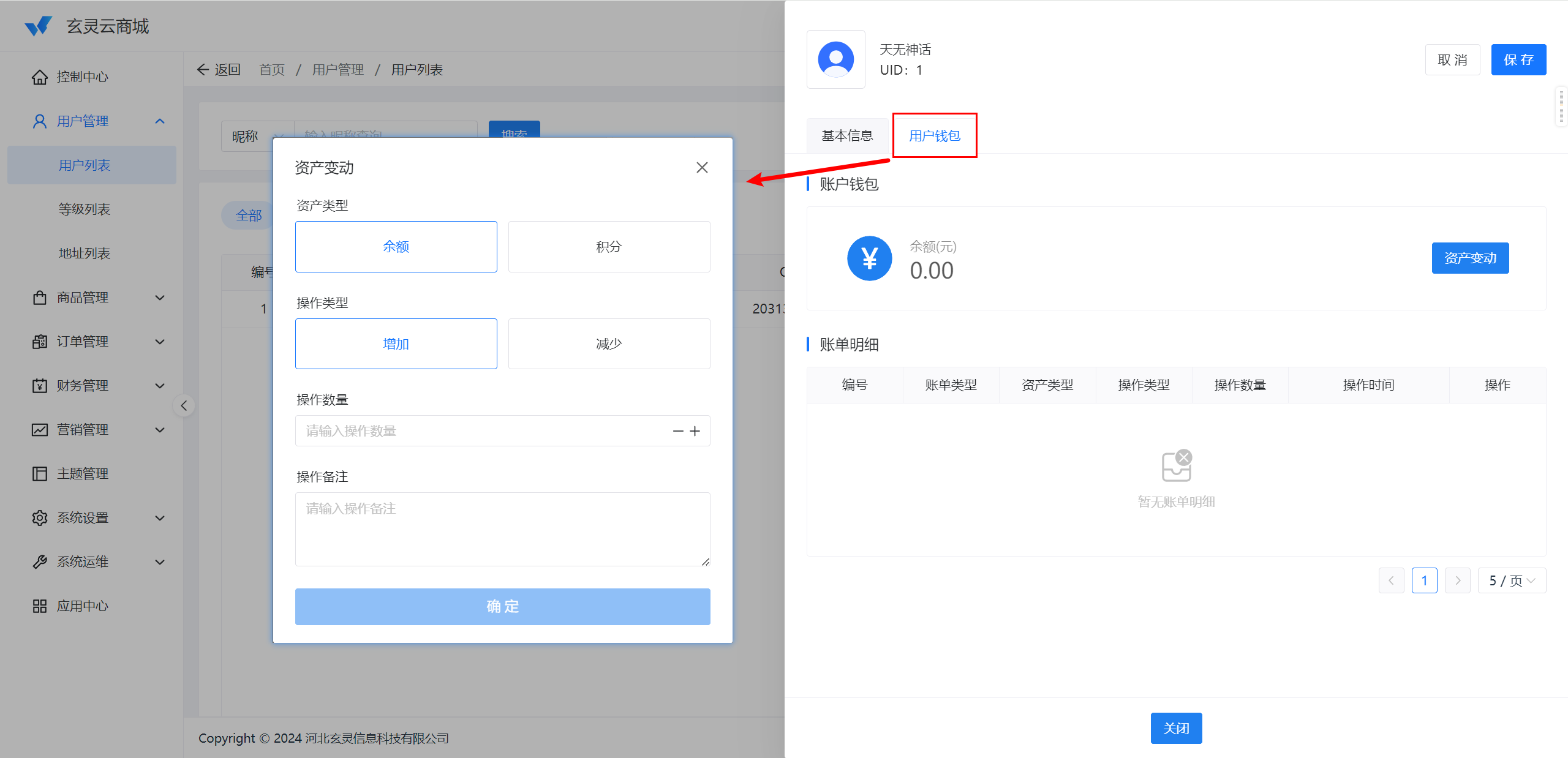Click the gear icon for 系统设置
Viewport: 1568px width, 758px height.
[40, 518]
